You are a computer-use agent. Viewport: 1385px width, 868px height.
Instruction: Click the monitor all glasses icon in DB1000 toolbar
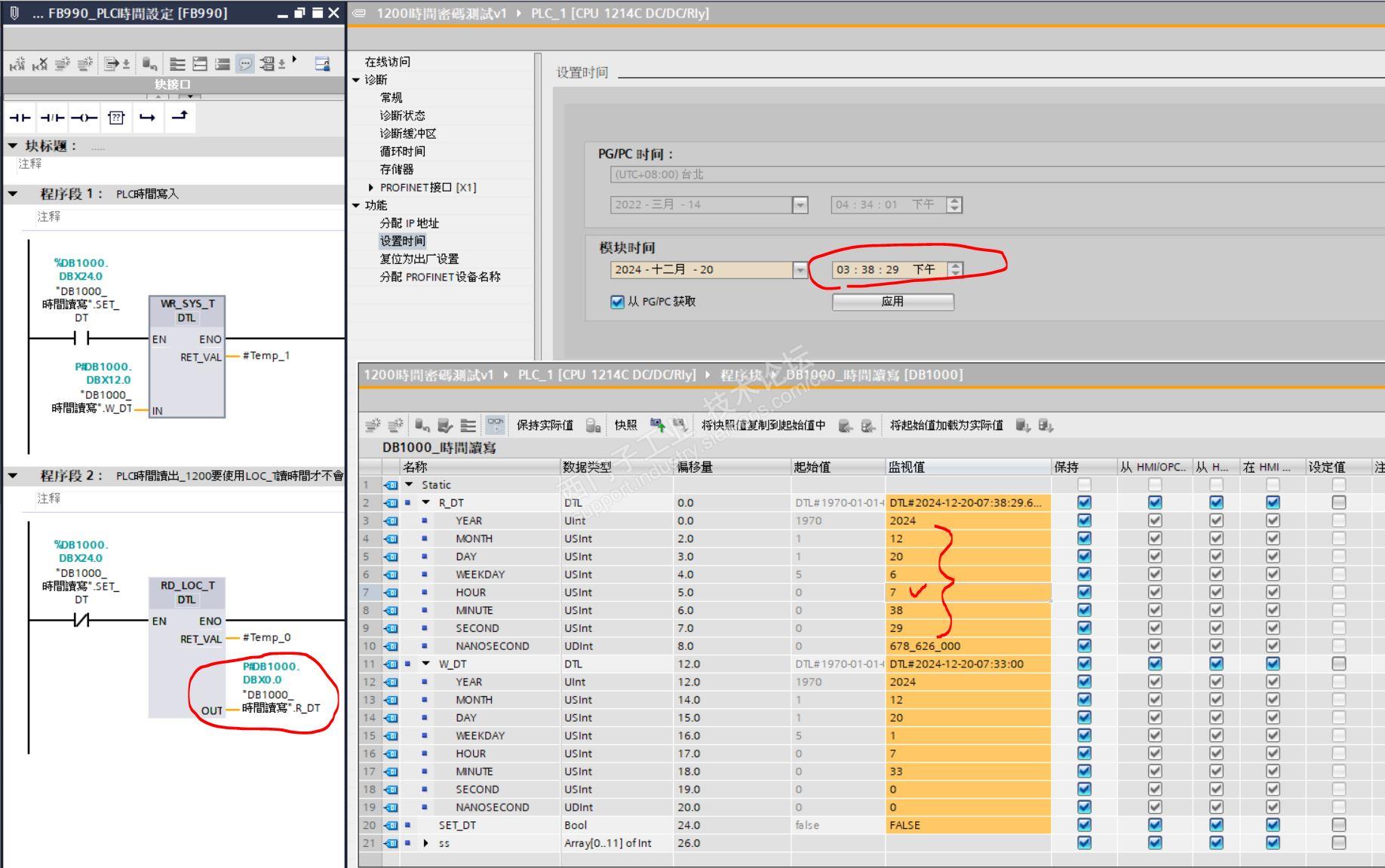pos(495,425)
